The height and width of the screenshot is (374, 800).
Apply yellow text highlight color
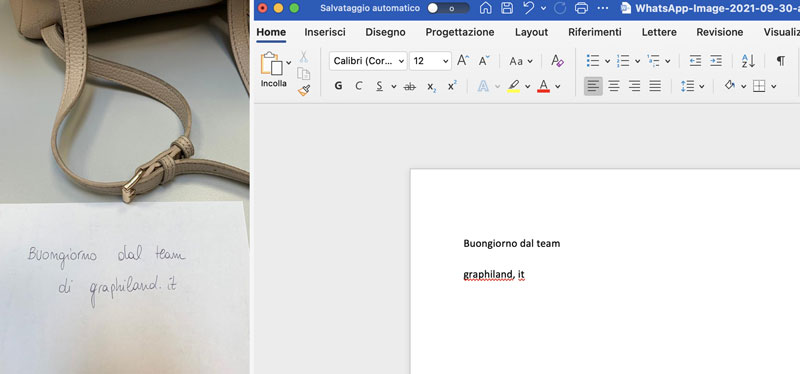pyautogui.click(x=513, y=86)
